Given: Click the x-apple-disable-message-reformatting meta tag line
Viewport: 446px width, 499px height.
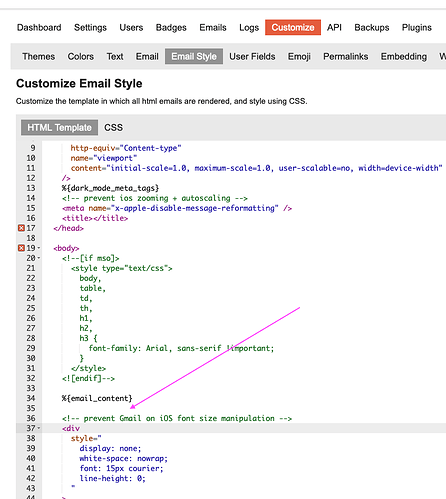Looking at the screenshot, I should point(177,208).
